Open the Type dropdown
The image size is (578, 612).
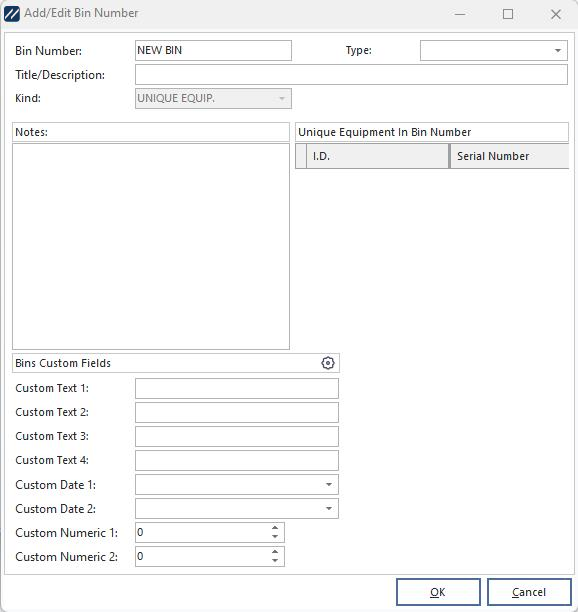tap(557, 50)
